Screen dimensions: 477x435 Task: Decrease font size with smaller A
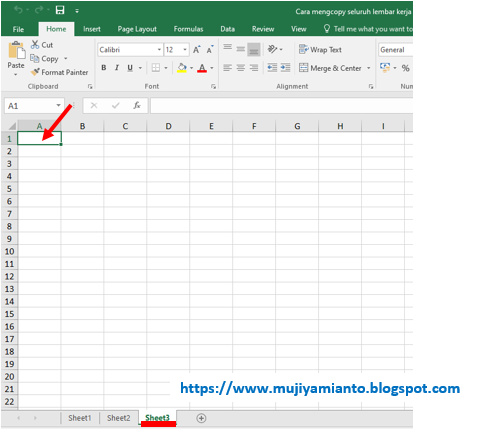[210, 50]
